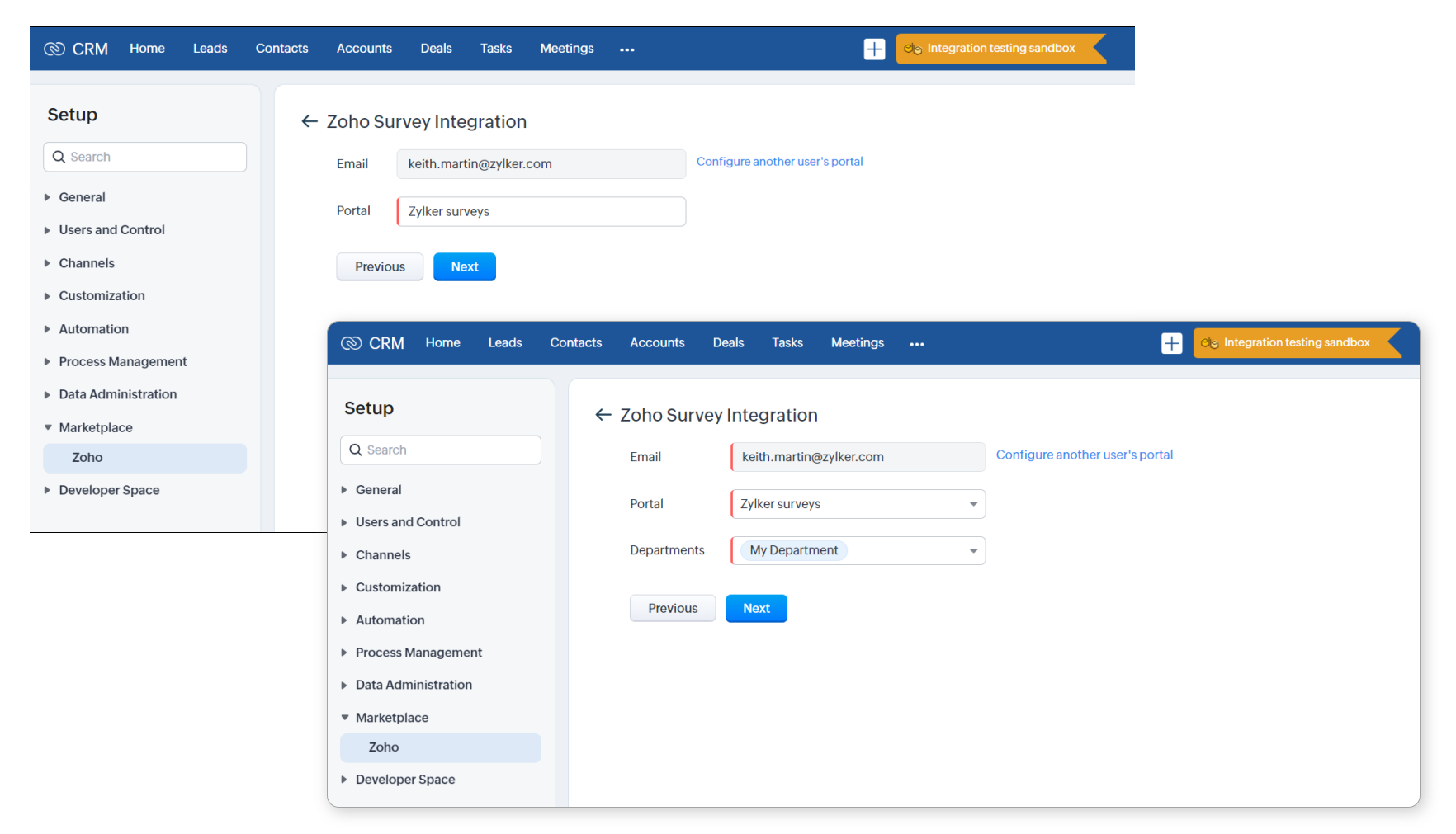Click the search magnifier icon in back window Setup

[x=59, y=157]
